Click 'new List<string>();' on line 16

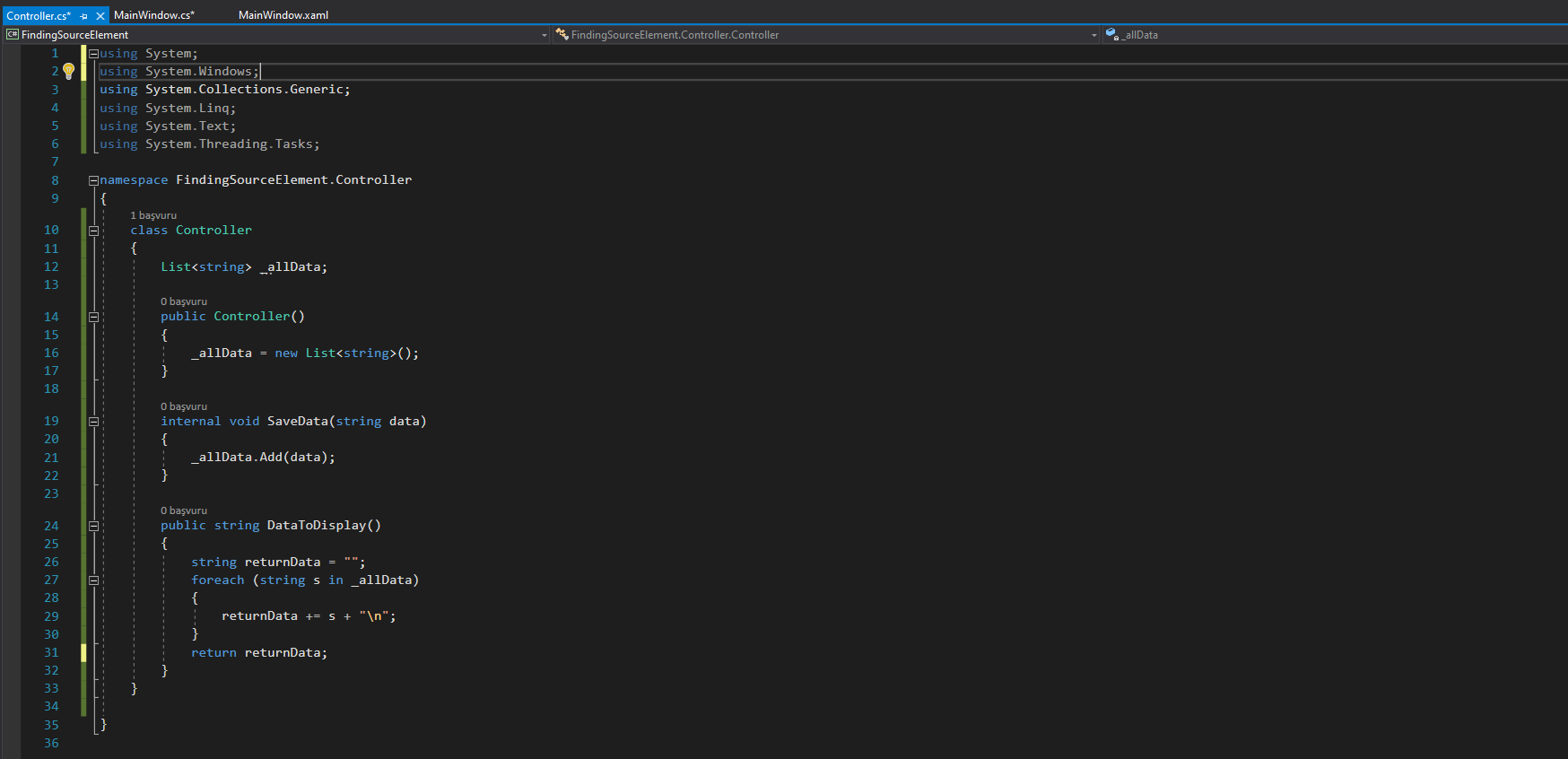(346, 353)
